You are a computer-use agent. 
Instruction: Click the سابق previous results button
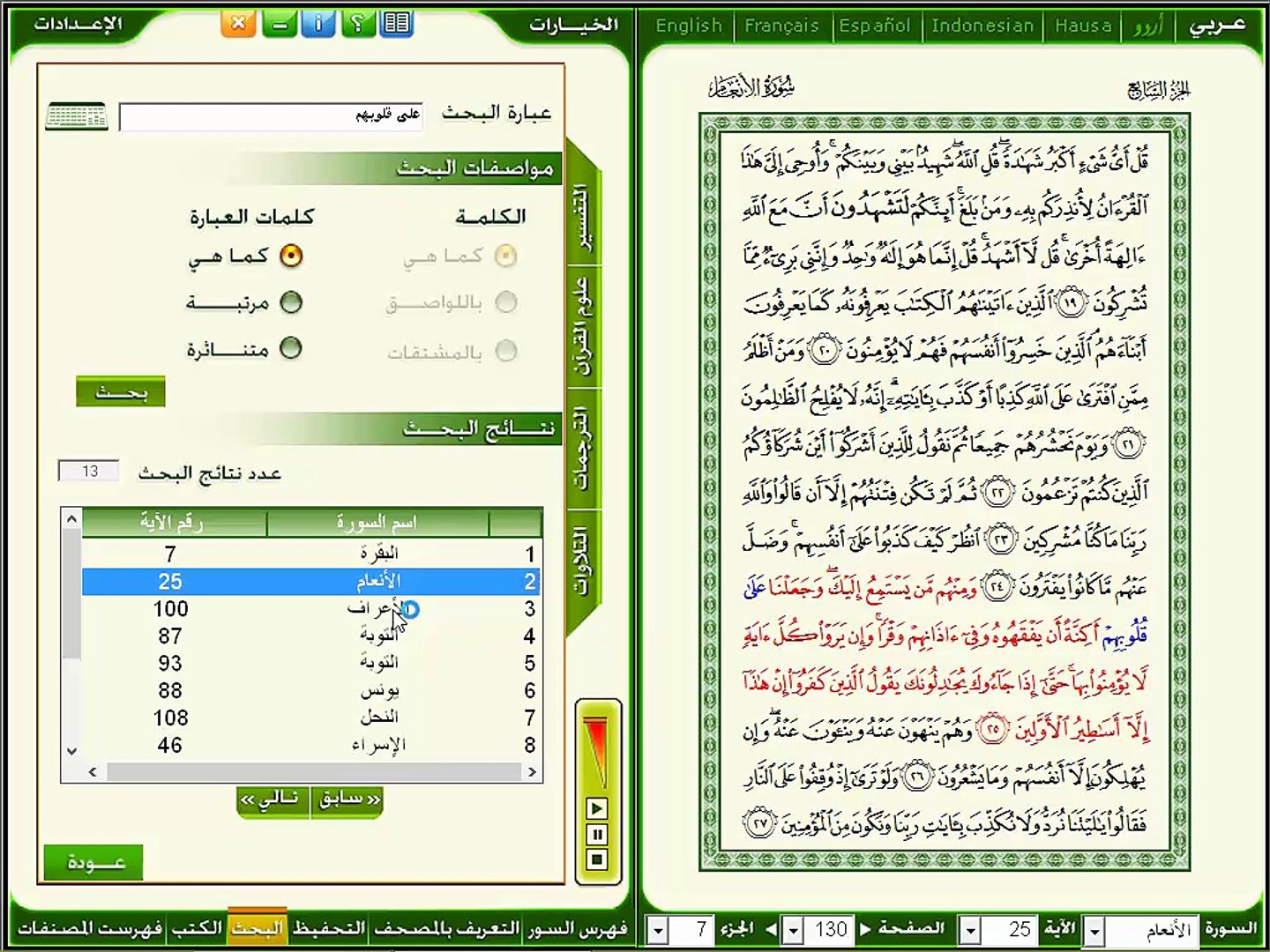click(x=348, y=800)
